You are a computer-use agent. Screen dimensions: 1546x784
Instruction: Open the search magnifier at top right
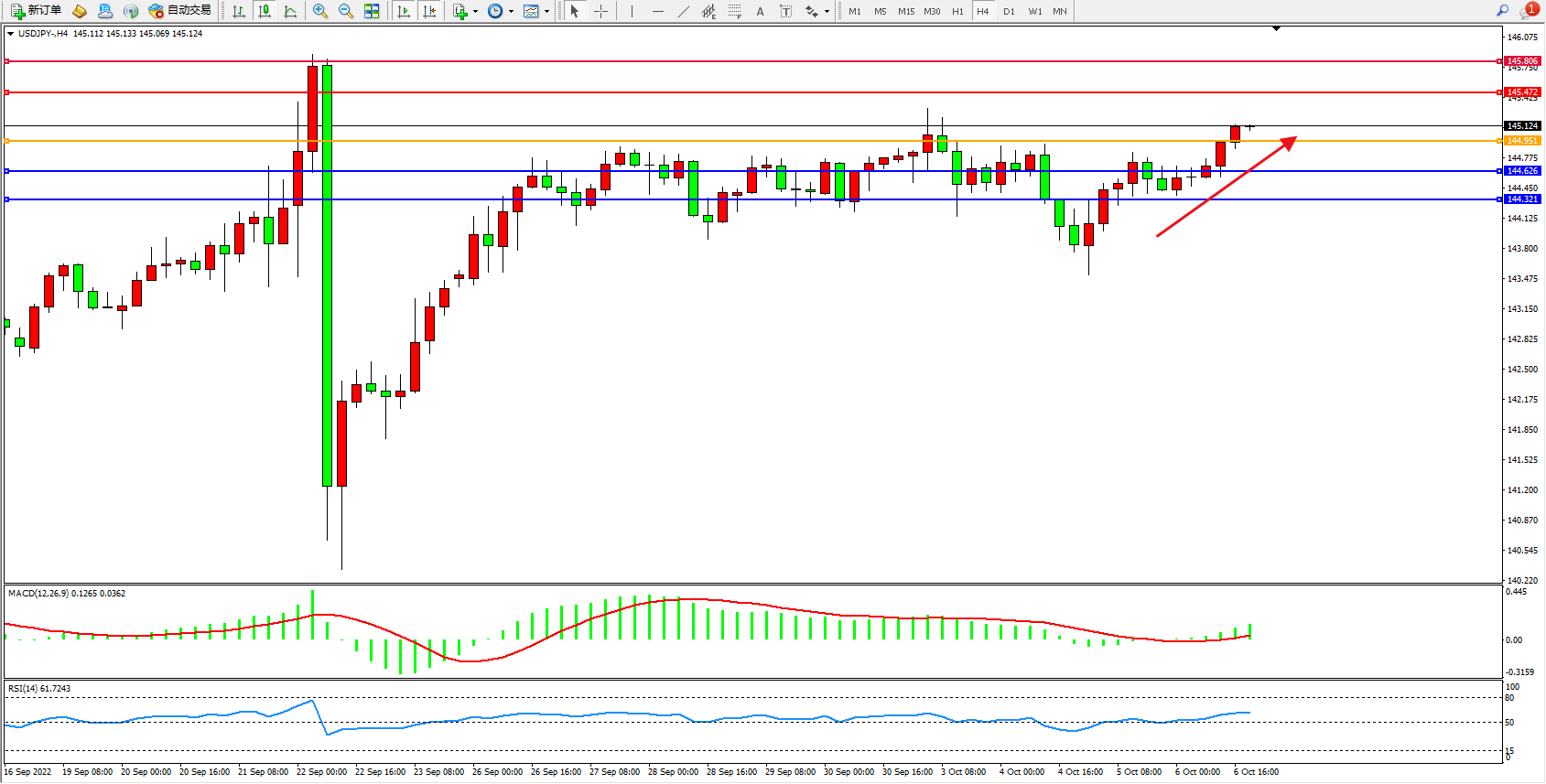pyautogui.click(x=1502, y=11)
